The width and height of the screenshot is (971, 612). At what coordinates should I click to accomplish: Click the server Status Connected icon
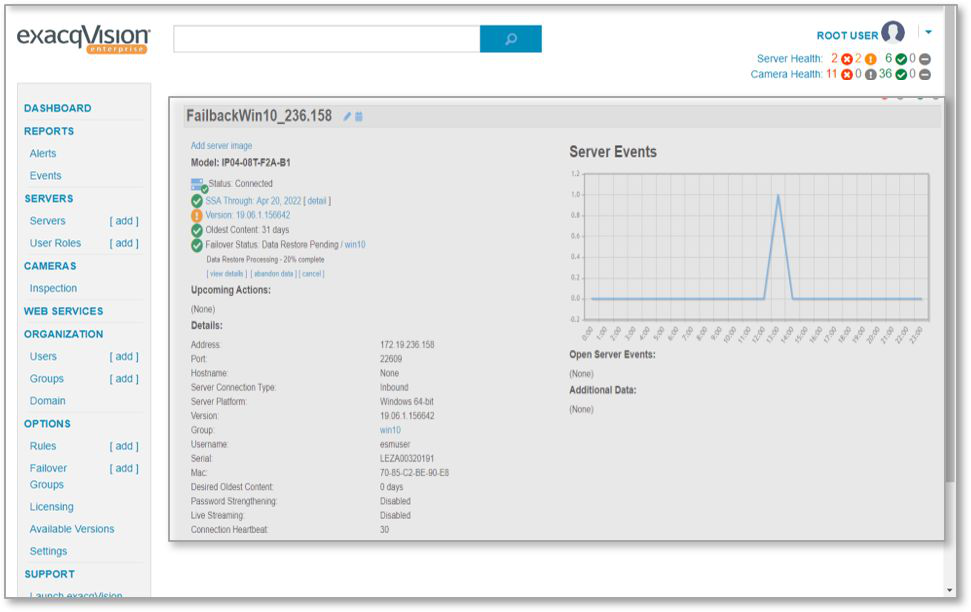(x=199, y=185)
